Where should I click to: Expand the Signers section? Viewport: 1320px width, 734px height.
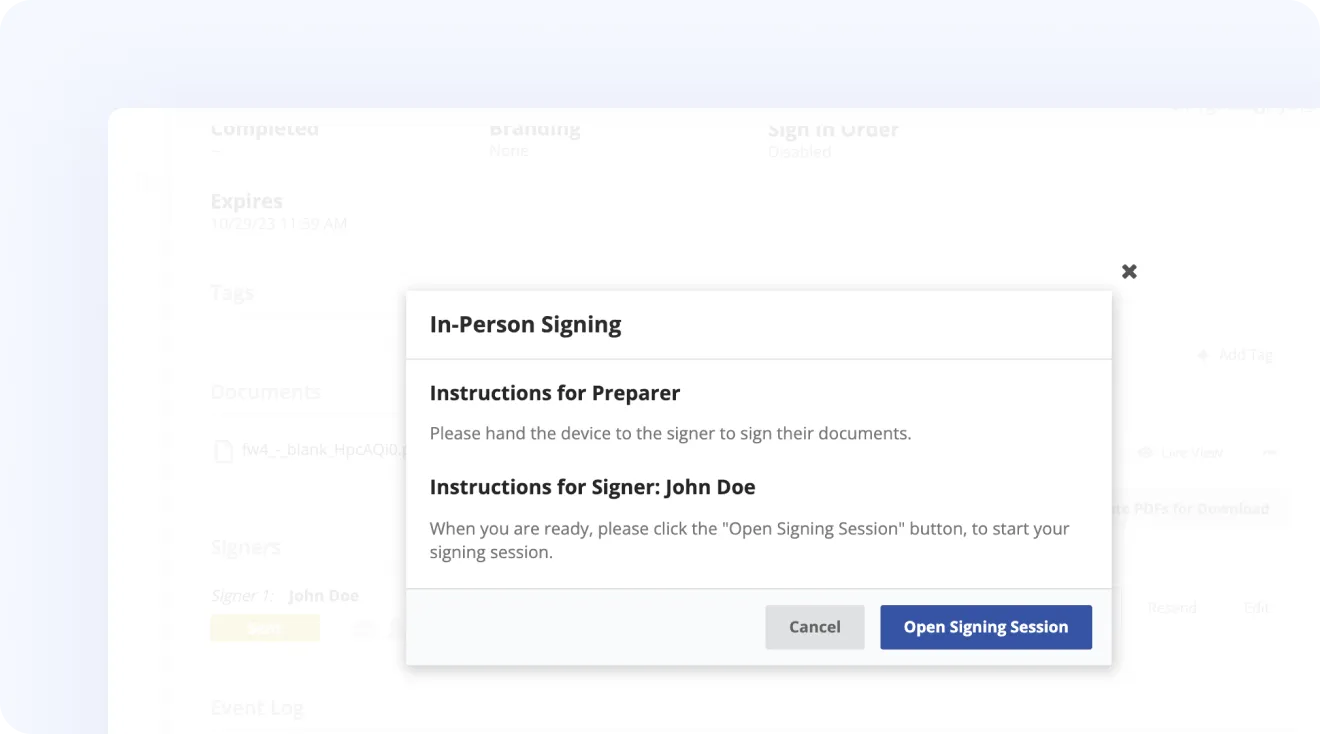tap(246, 547)
